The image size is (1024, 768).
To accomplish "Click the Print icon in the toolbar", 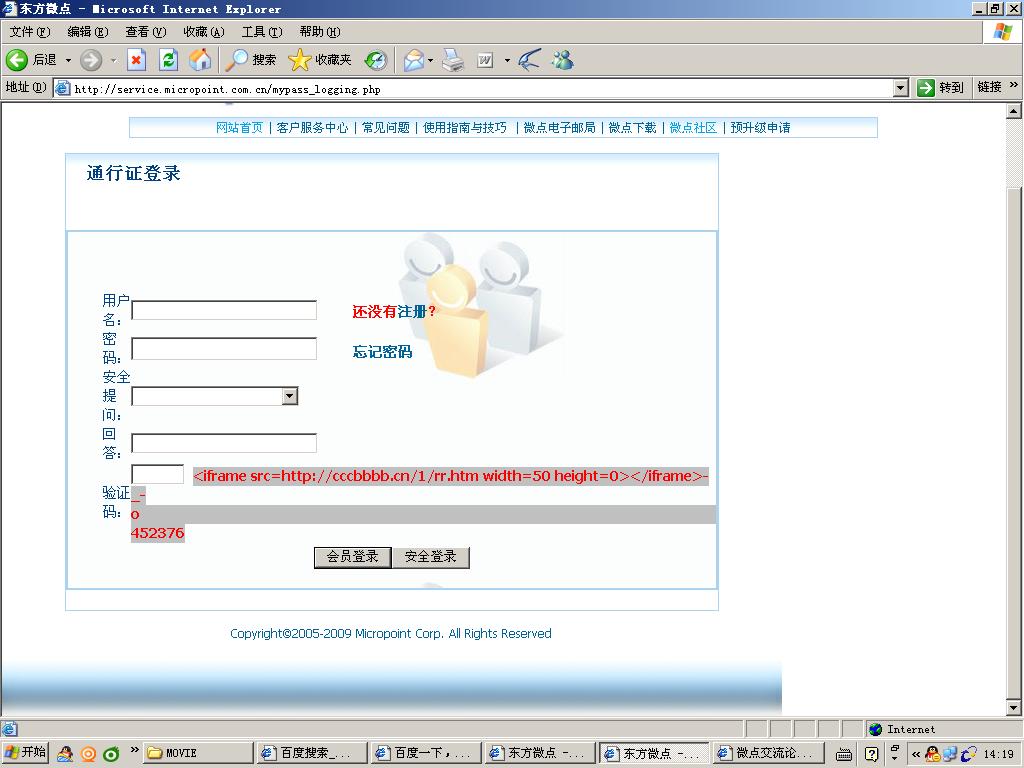I will [x=453, y=60].
